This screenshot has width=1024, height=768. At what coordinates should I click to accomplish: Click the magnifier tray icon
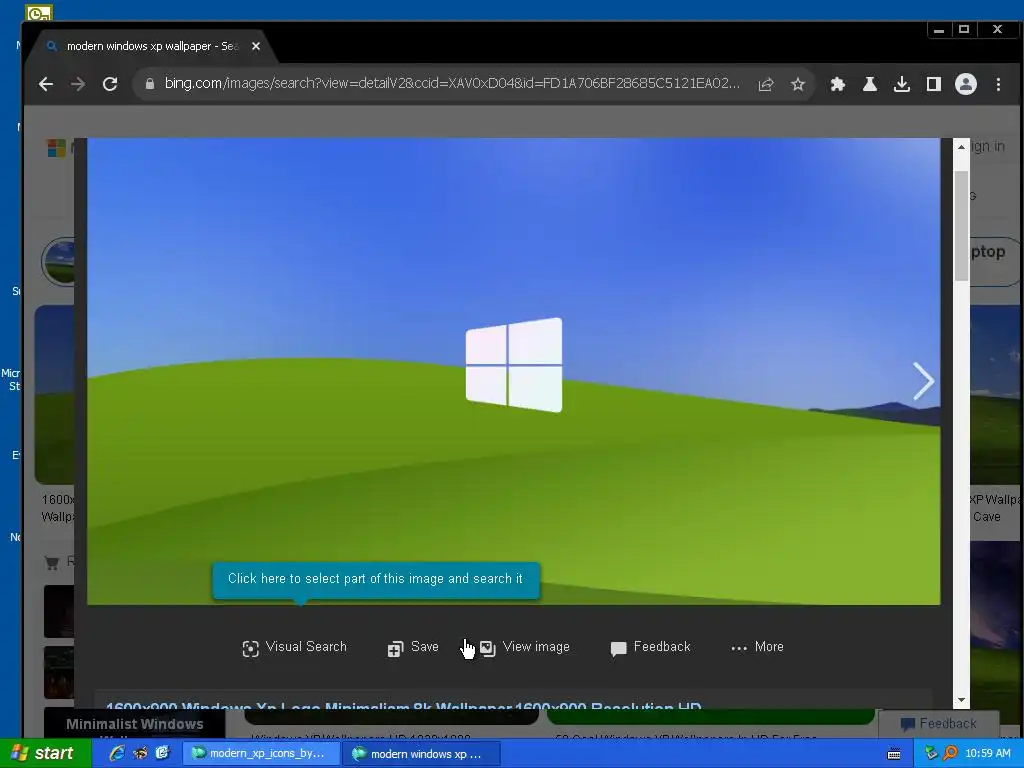950,753
